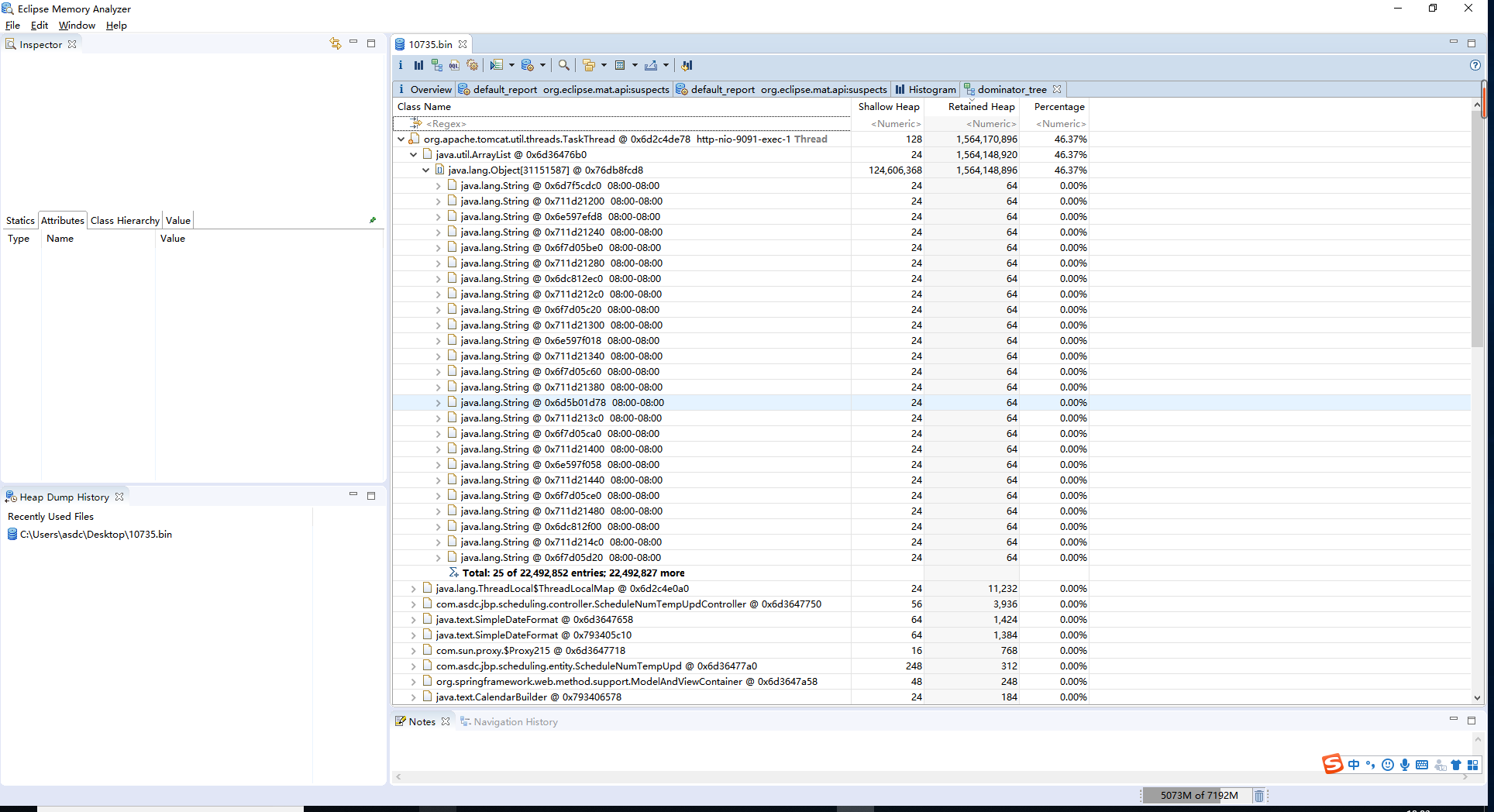
Task: Switch to the Histogram tab
Action: [x=925, y=89]
